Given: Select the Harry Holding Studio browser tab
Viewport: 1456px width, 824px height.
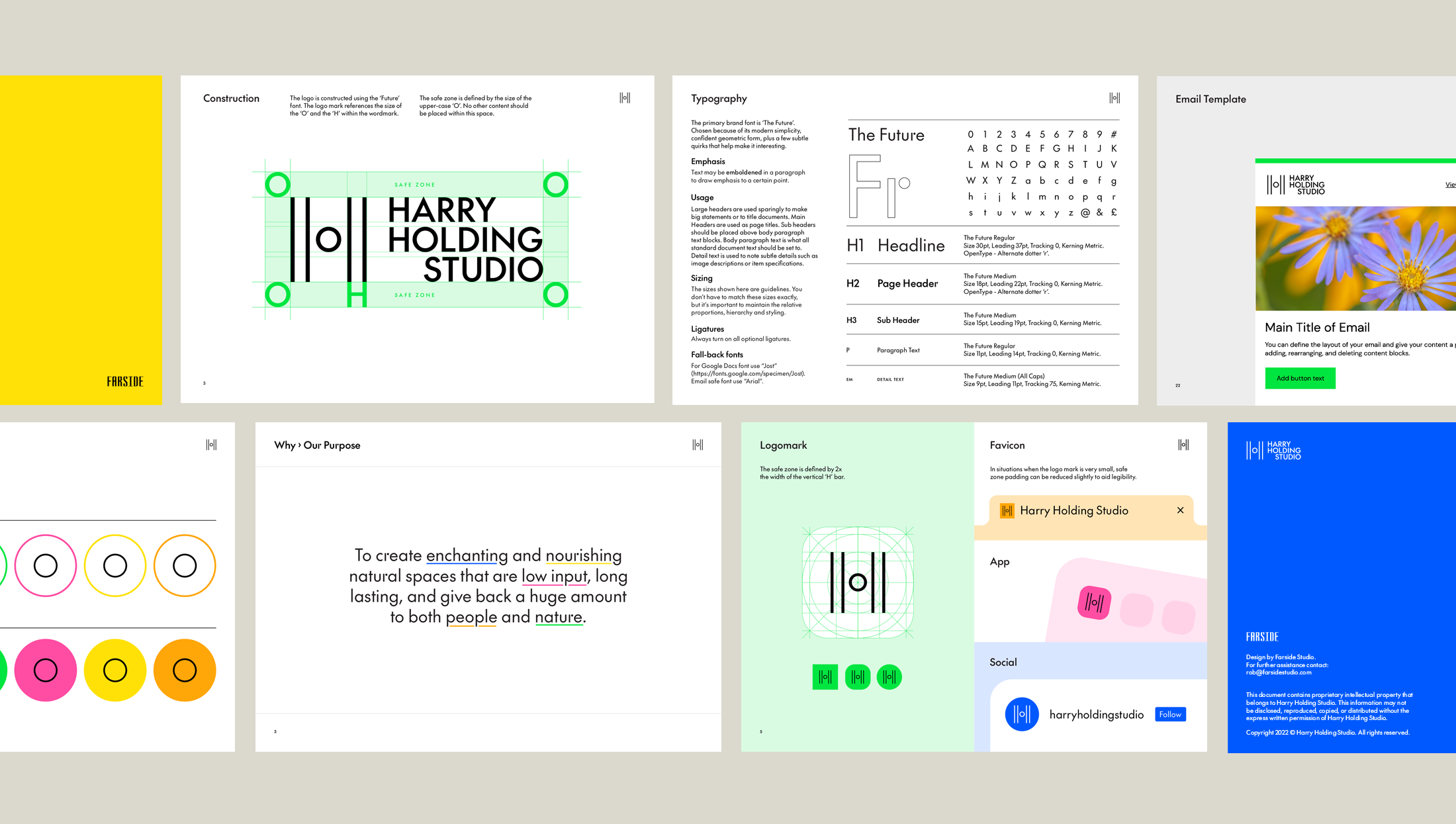Looking at the screenshot, I should pos(1091,511).
